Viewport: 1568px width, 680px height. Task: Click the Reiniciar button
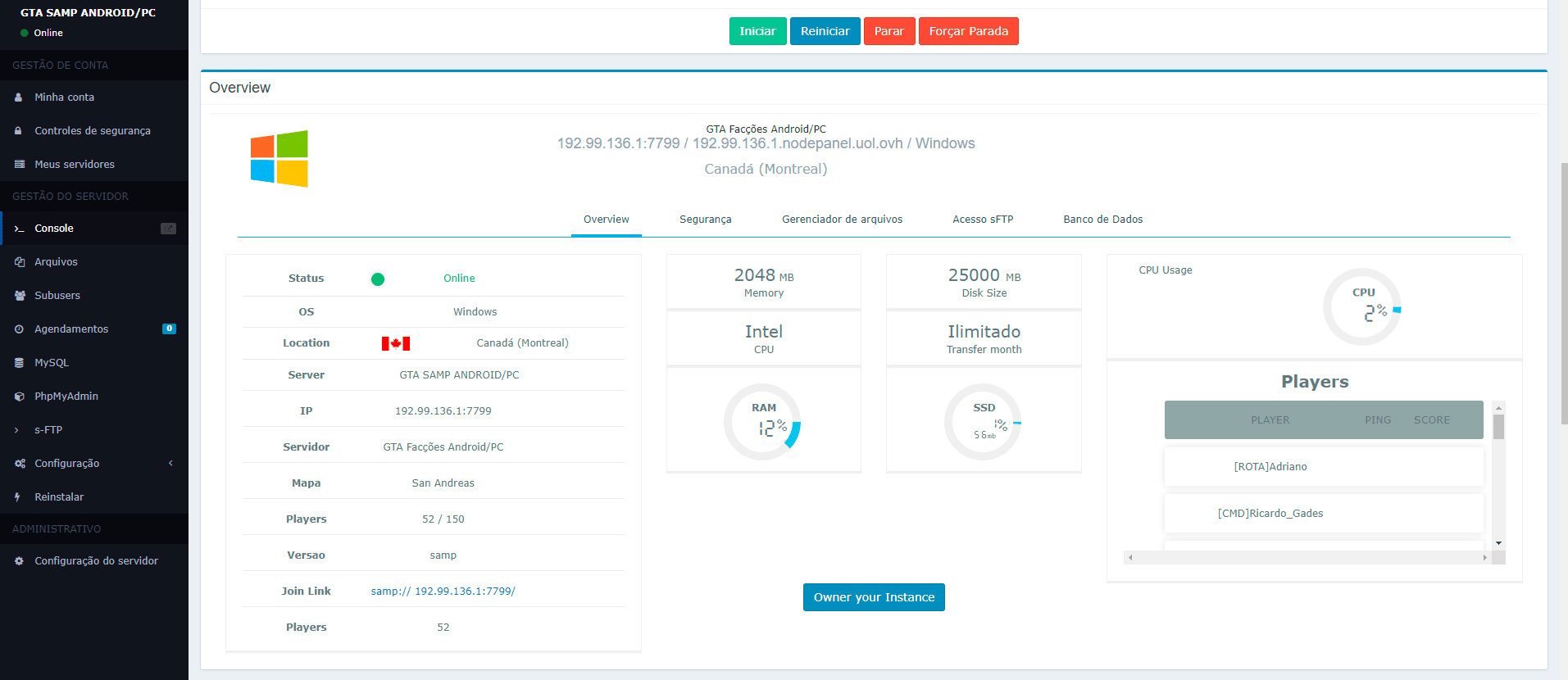click(x=825, y=31)
